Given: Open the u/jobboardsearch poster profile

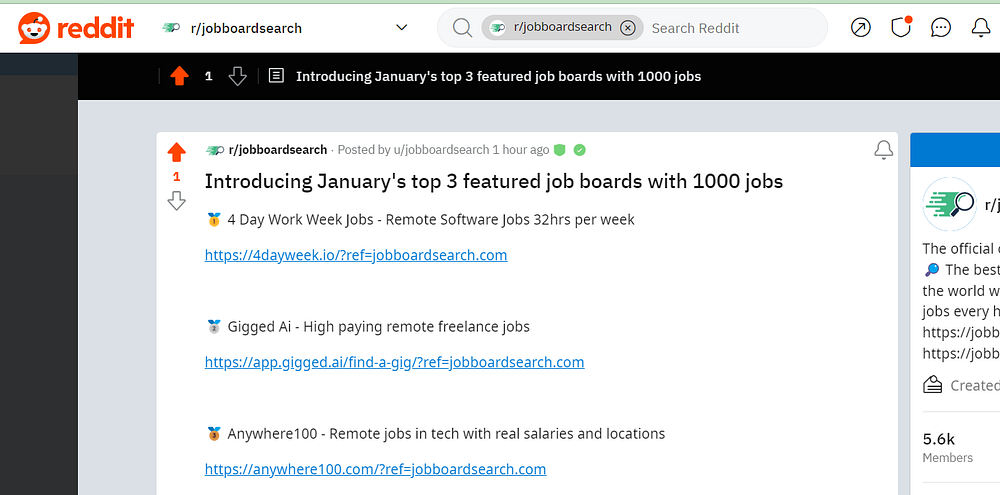Looking at the screenshot, I should tap(442, 150).
